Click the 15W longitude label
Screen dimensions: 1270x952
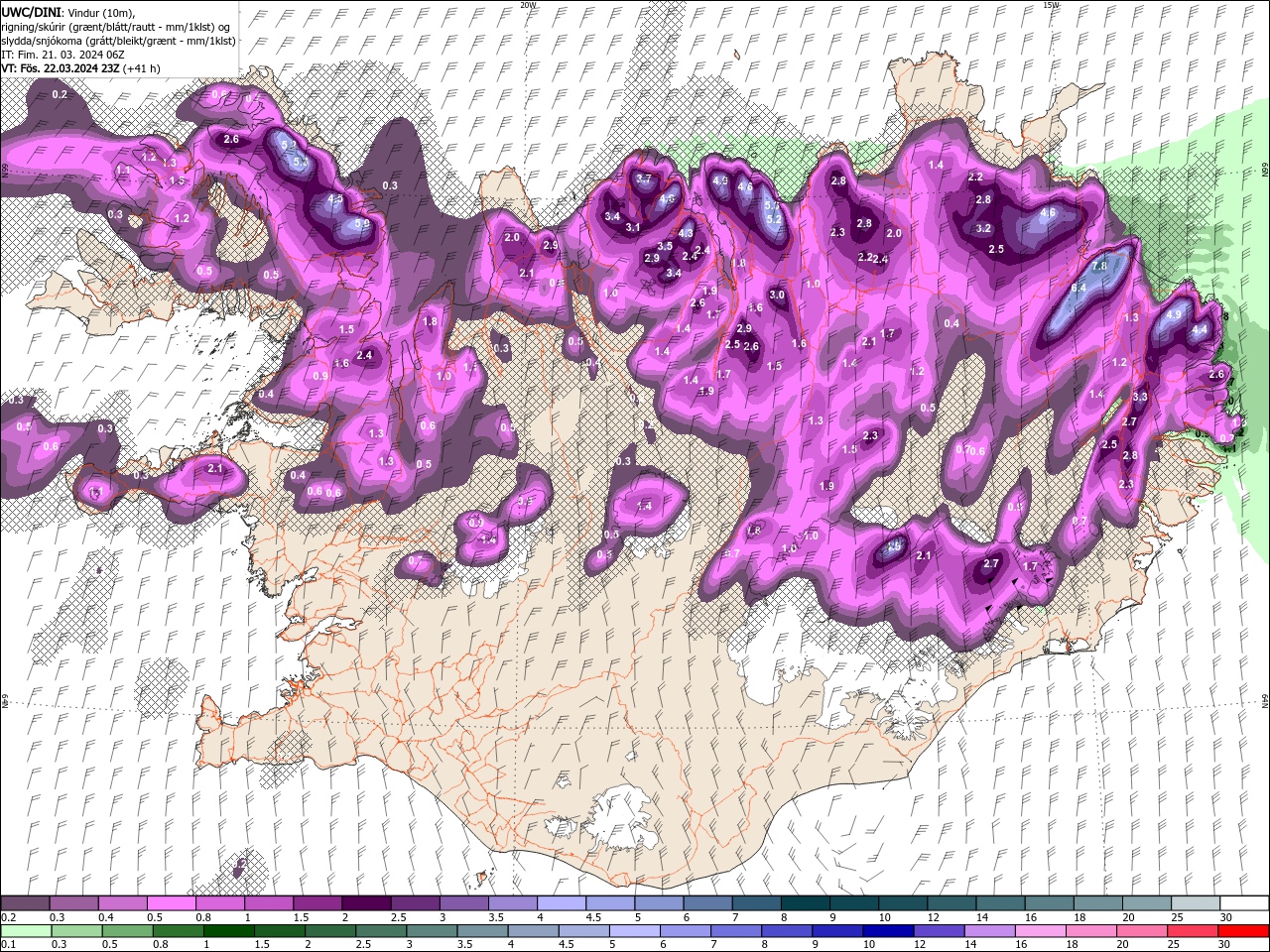[x=1052, y=5]
